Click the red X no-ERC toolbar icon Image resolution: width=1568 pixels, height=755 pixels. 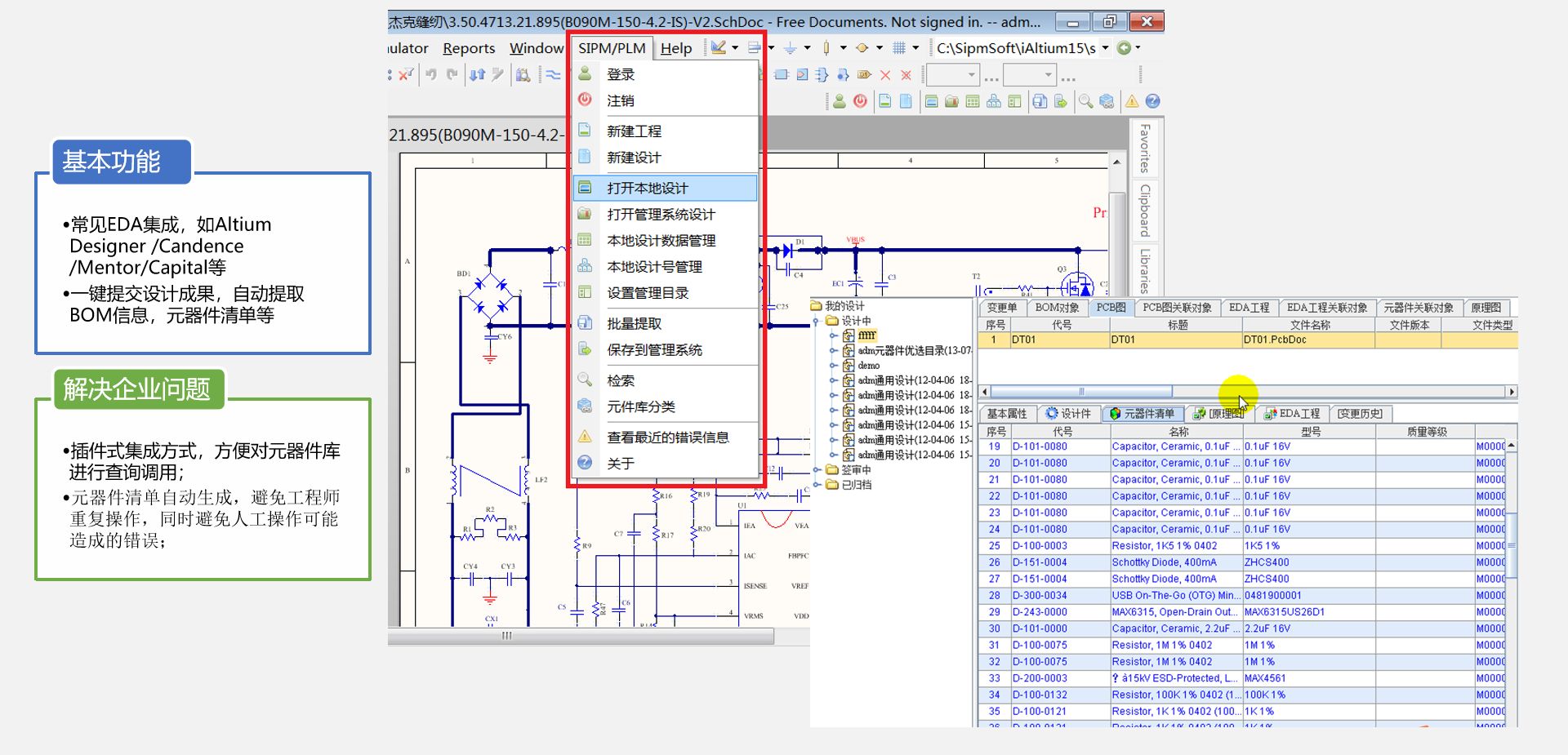[885, 75]
